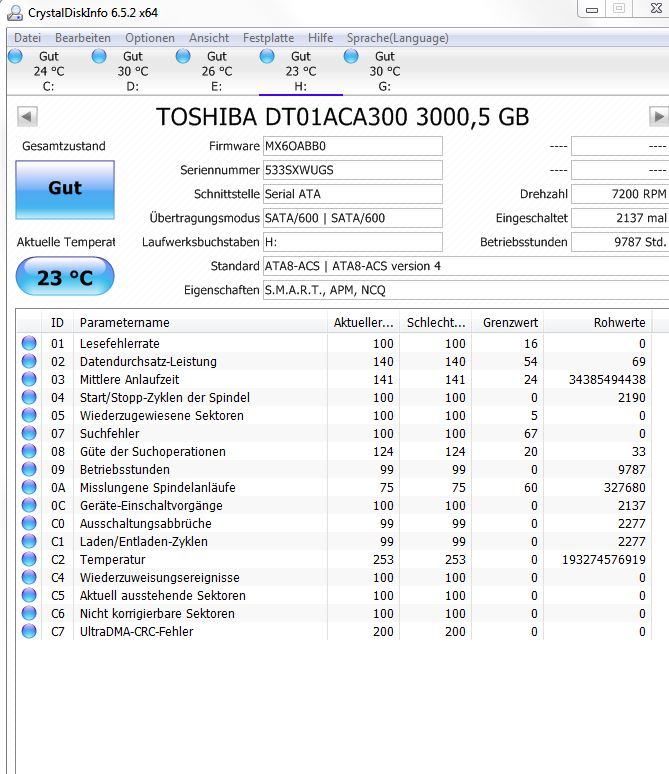Select raw value 193274576919
The height and width of the screenshot is (774, 669).
point(603,560)
